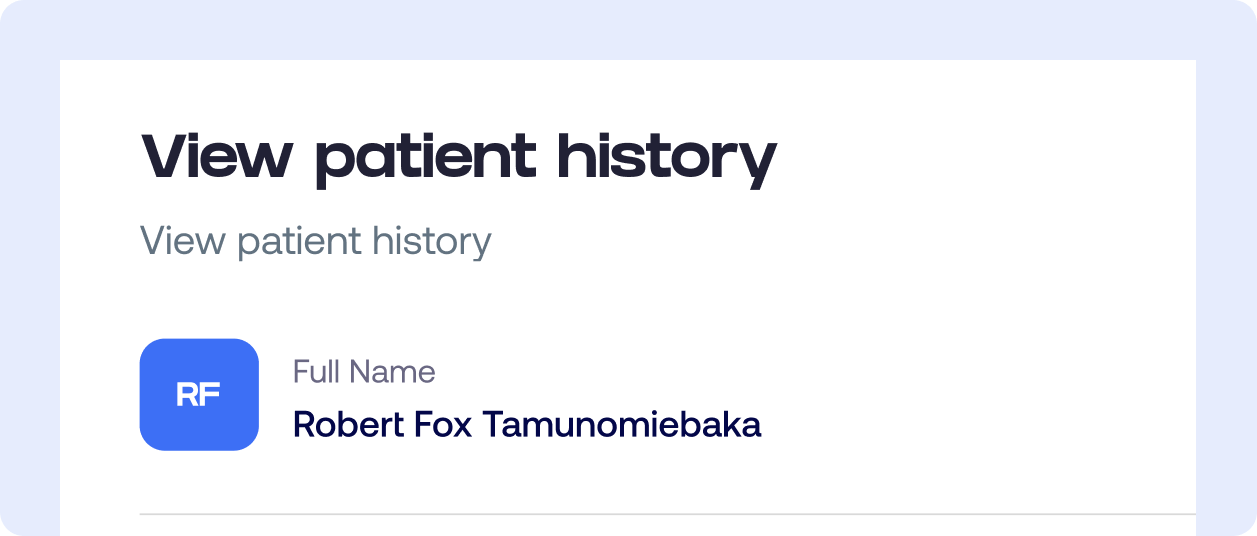Click the bold "View patient history" heading
This screenshot has width=1257, height=536.
(x=459, y=158)
